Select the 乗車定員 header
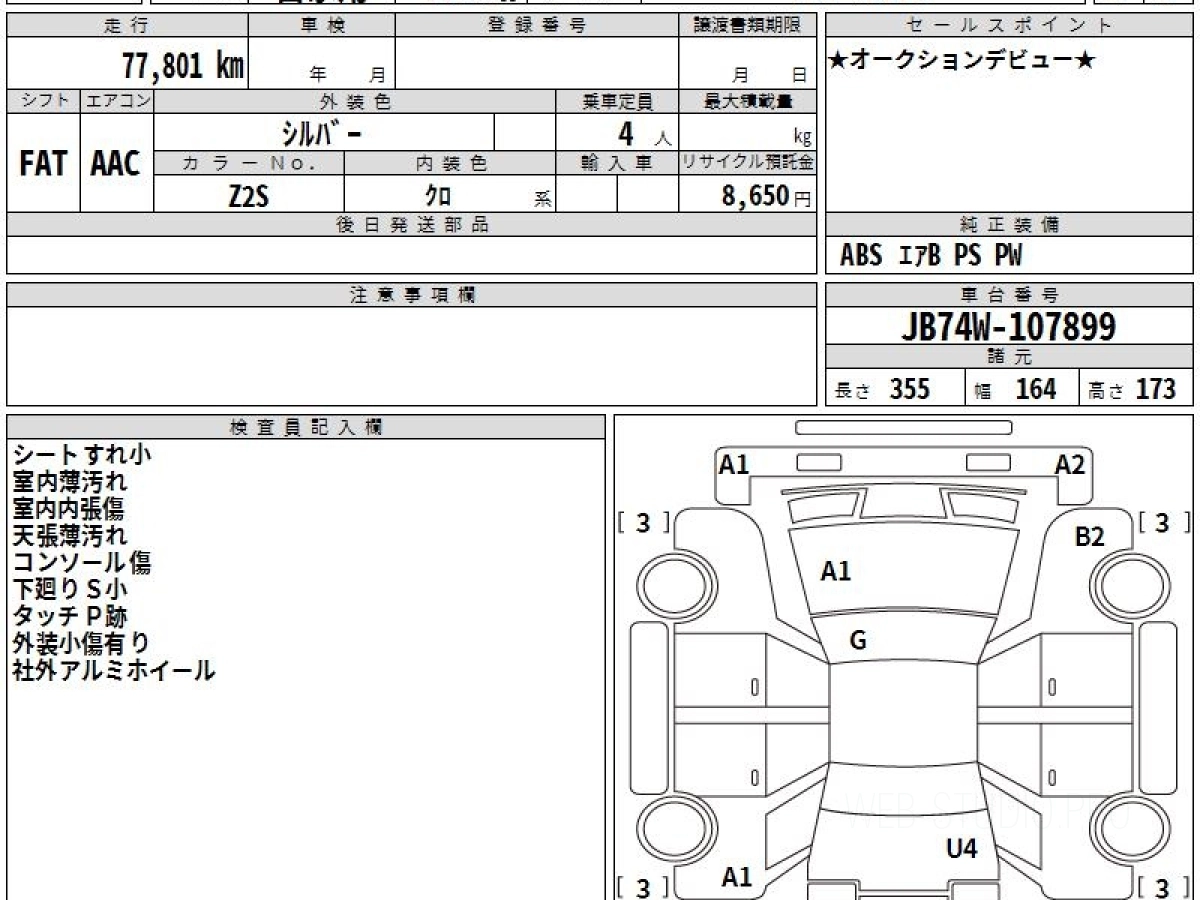Screen dimensions: 1200x900 [617, 101]
